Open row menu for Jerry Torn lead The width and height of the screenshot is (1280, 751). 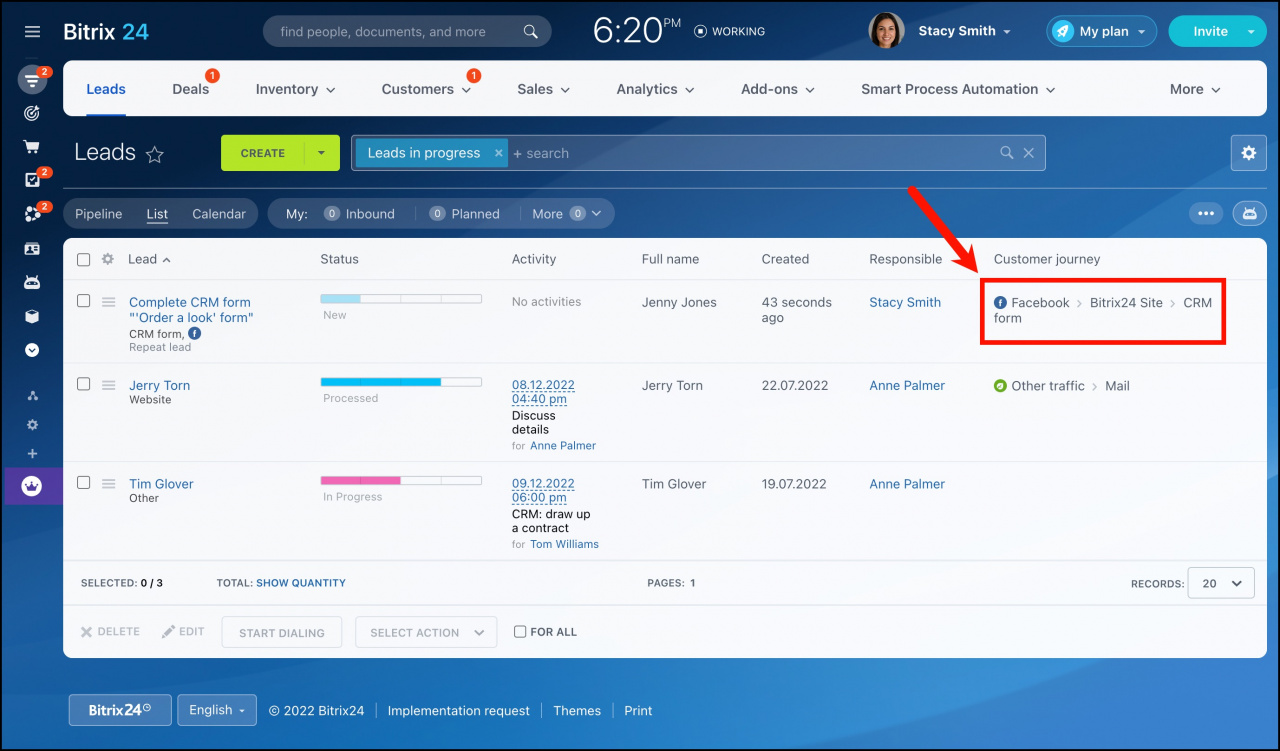(x=109, y=385)
